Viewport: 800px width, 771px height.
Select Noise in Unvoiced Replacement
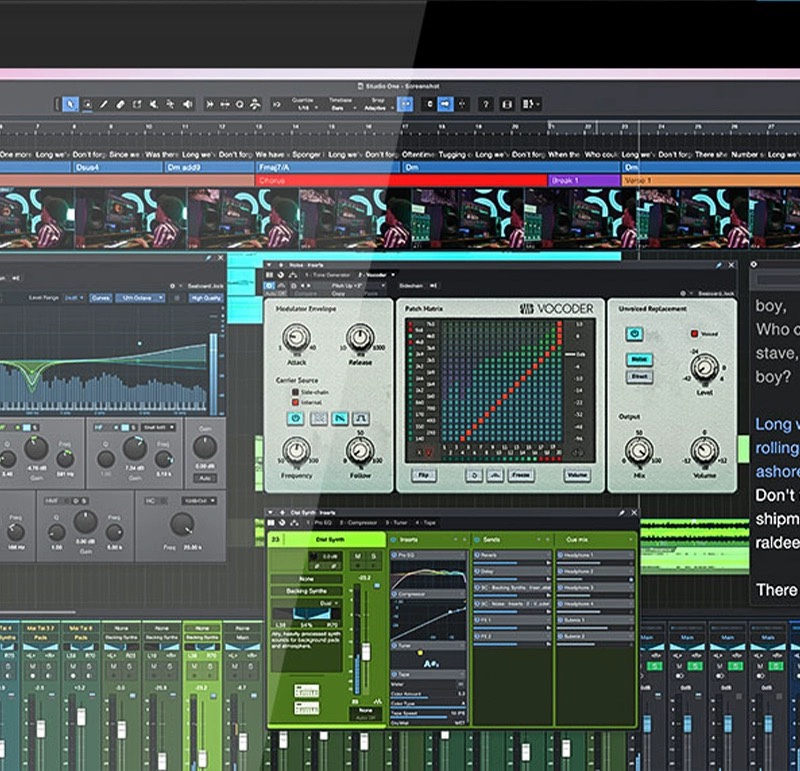click(639, 359)
